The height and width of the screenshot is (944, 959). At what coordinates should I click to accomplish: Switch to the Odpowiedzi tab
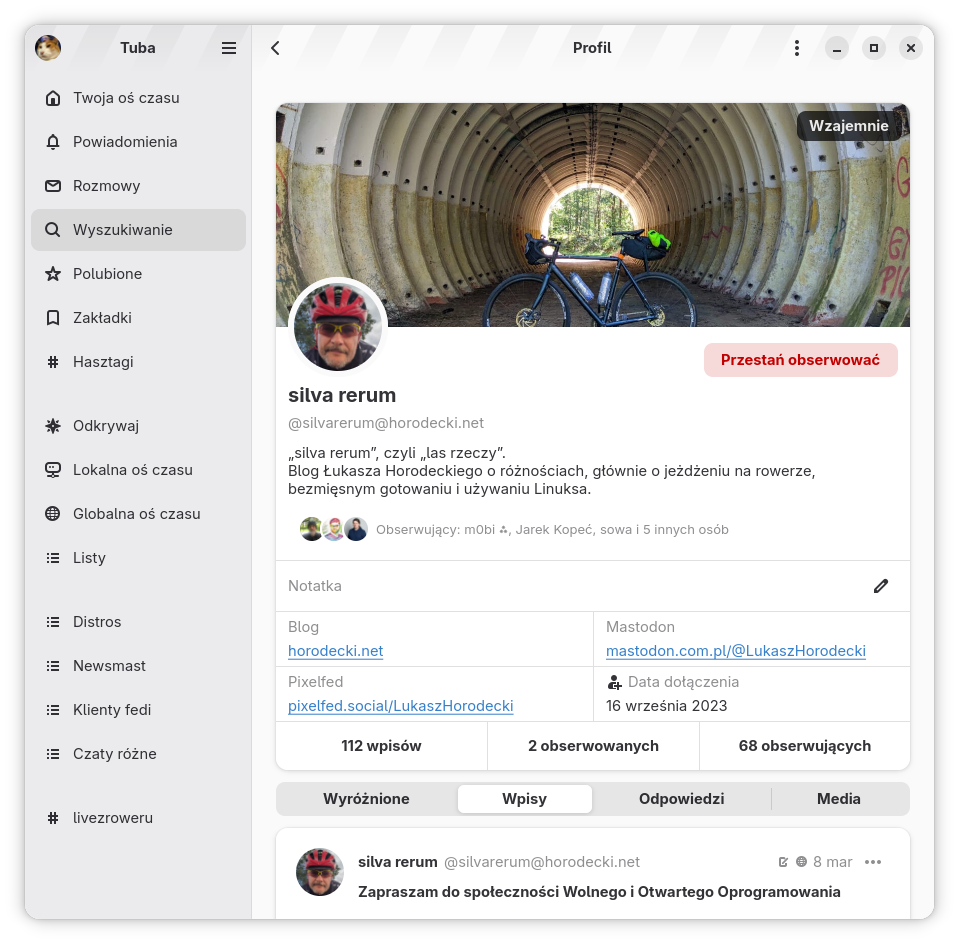[x=681, y=799]
